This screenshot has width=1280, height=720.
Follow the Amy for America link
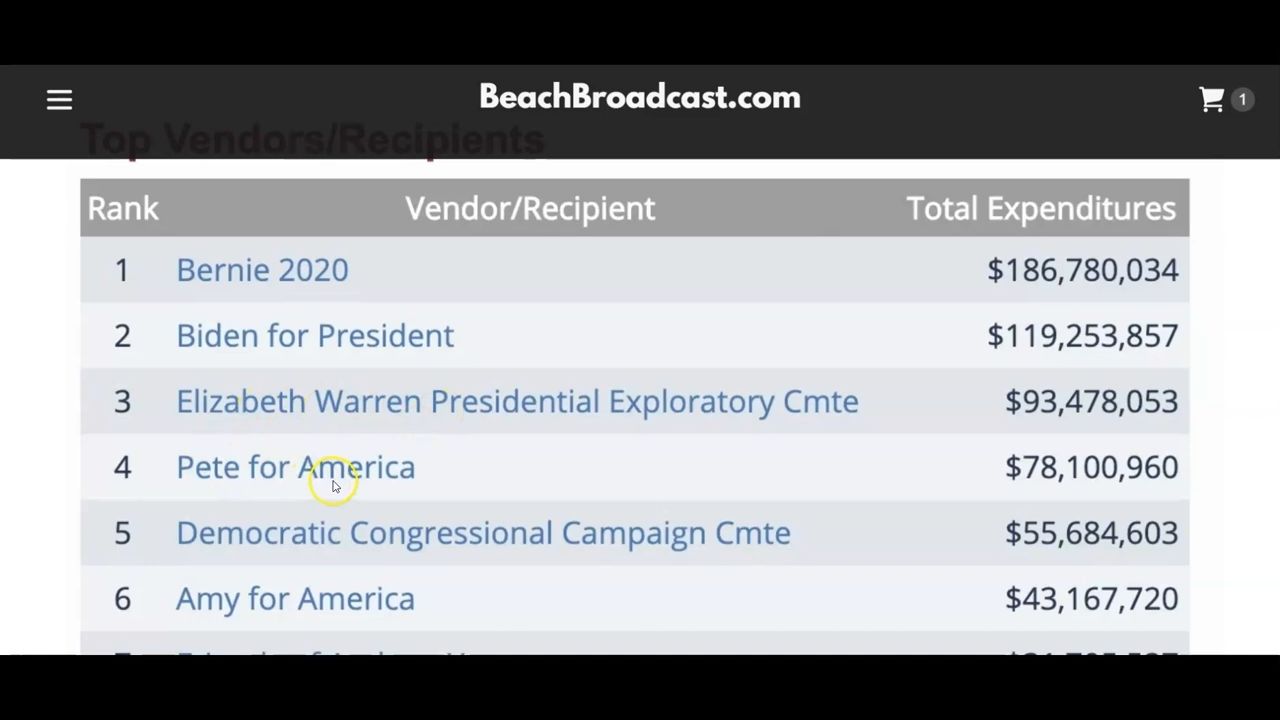[x=295, y=599]
